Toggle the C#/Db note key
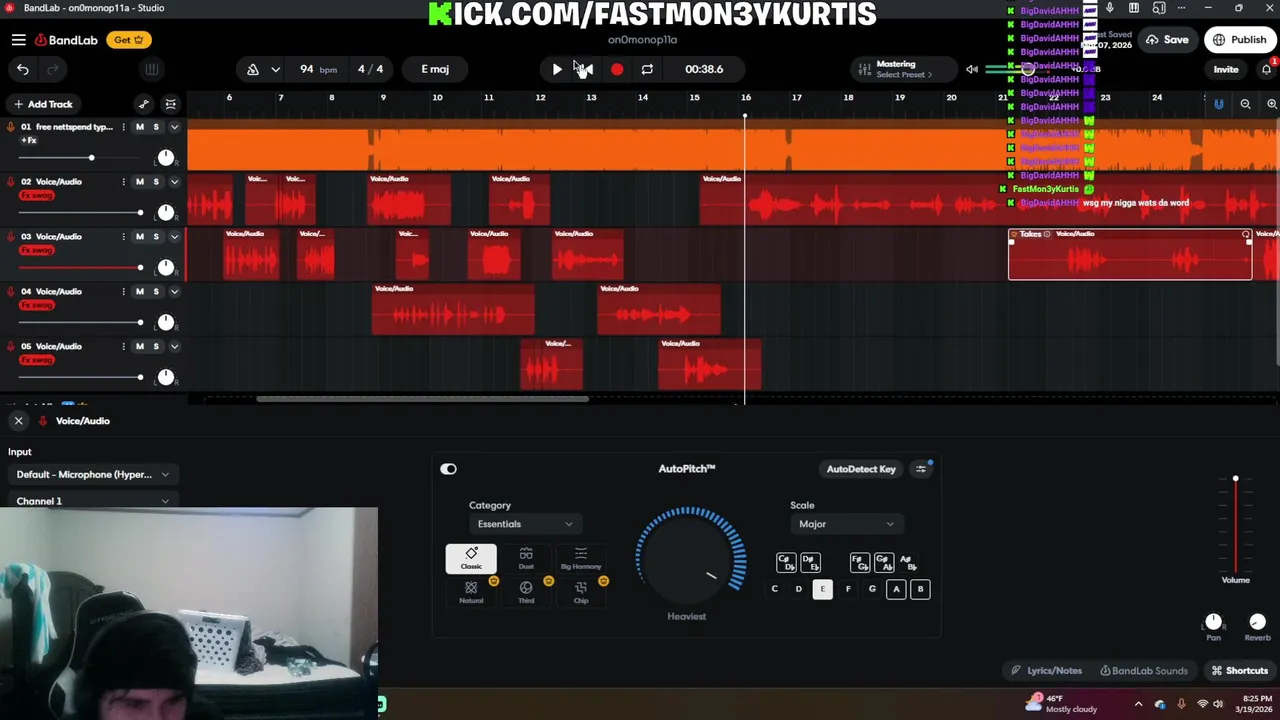 tap(786, 563)
